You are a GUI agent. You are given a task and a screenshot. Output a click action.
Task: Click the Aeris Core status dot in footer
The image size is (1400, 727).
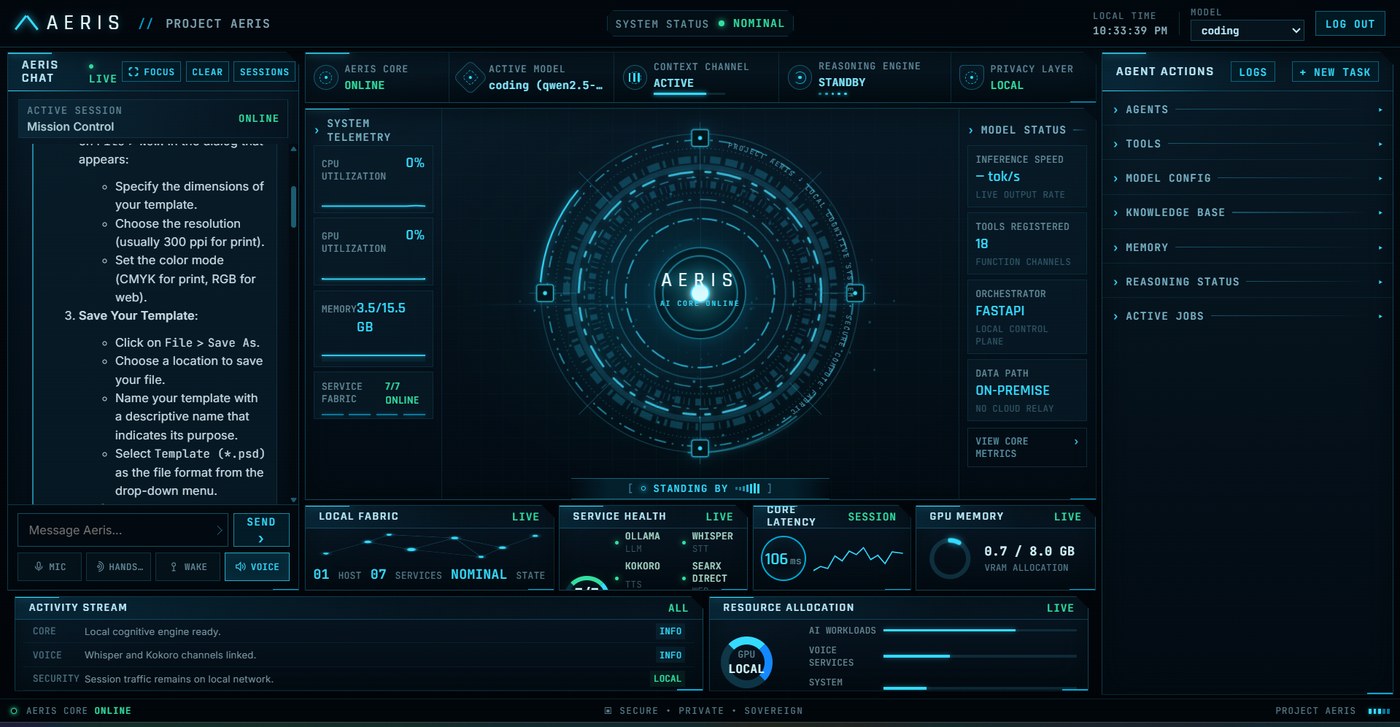click(14, 711)
